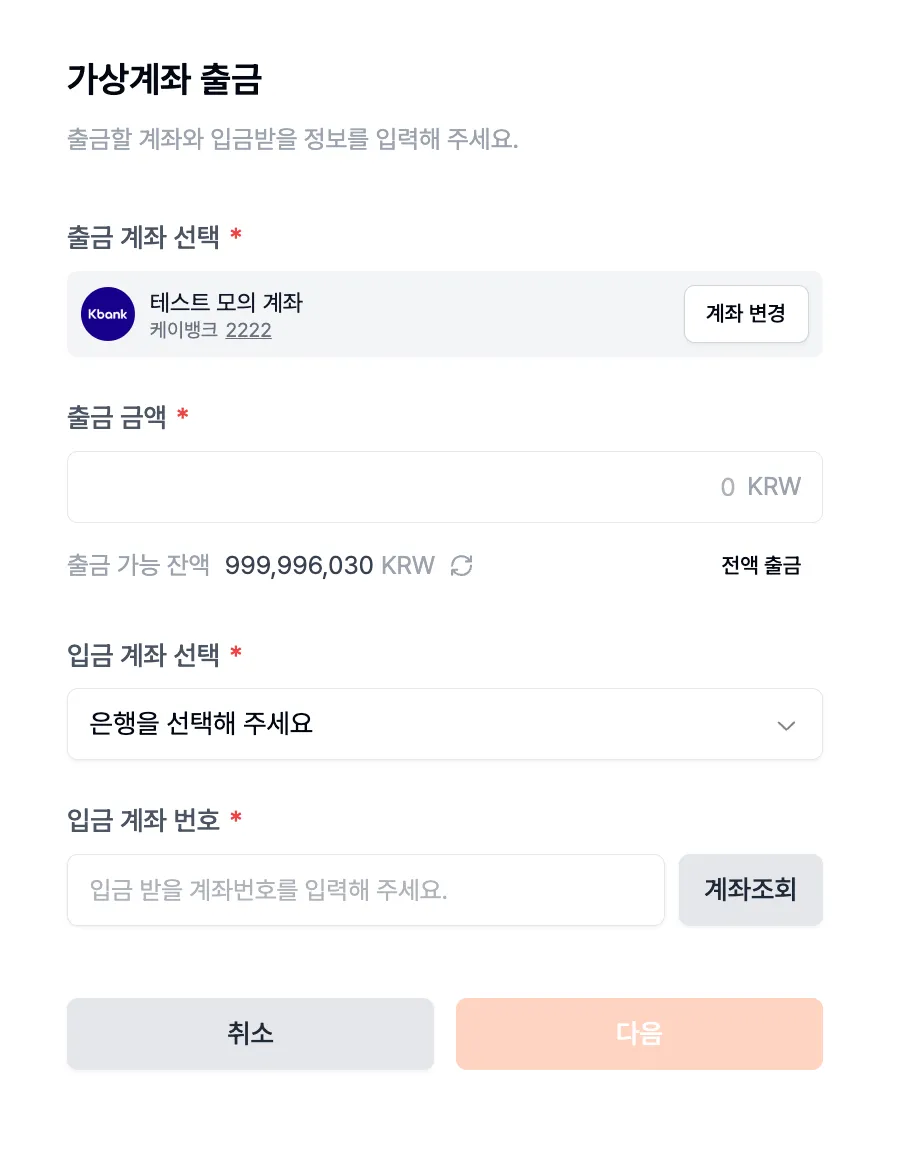
Task: Click the 입금 계좌 번호 label
Action: click(143, 821)
